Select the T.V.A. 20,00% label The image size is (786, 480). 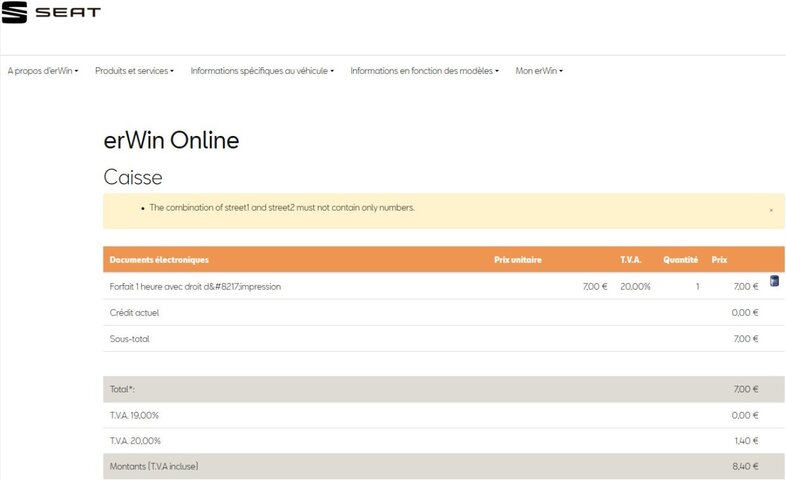[135, 441]
